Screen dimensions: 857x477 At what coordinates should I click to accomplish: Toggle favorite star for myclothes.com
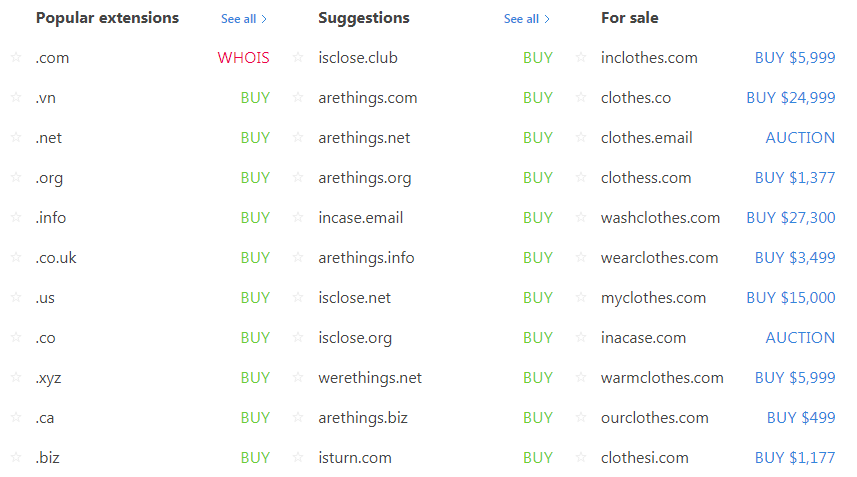coord(581,297)
